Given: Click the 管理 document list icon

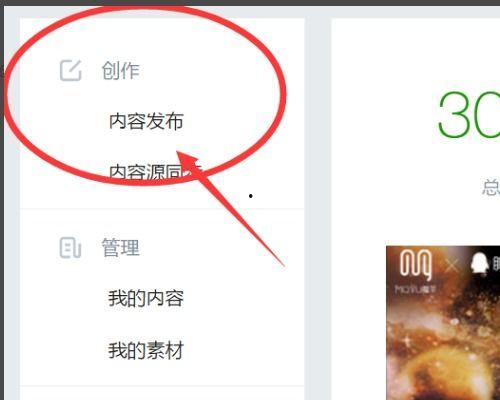Looking at the screenshot, I should tap(70, 248).
